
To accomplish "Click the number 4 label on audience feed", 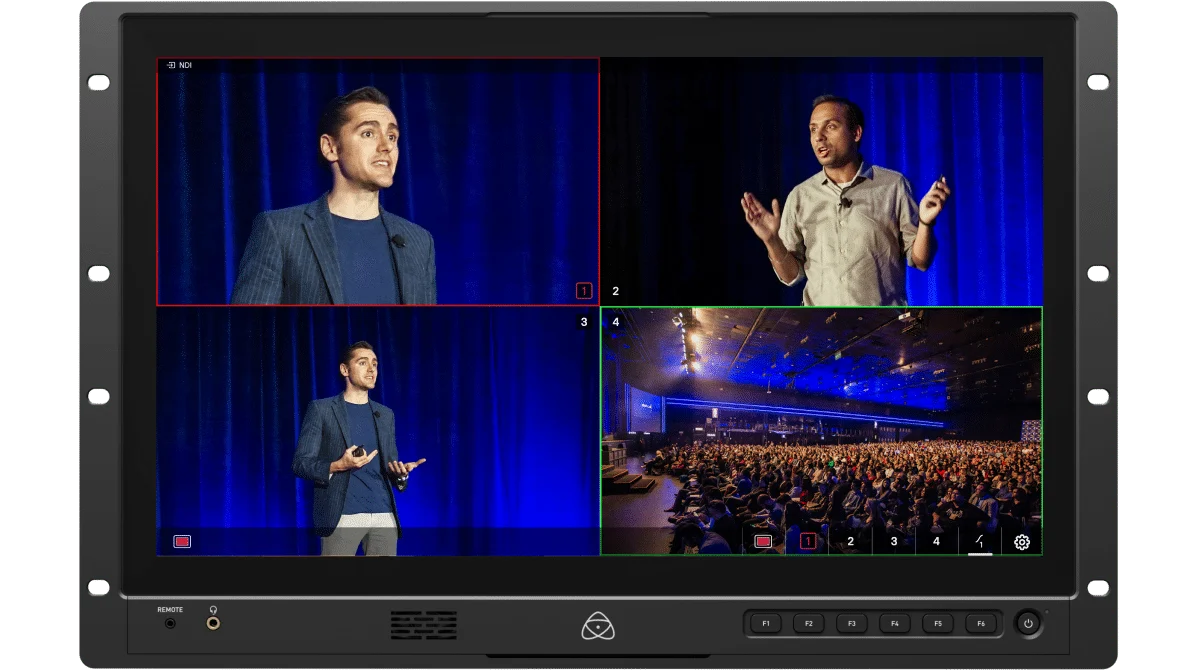I will (616, 322).
